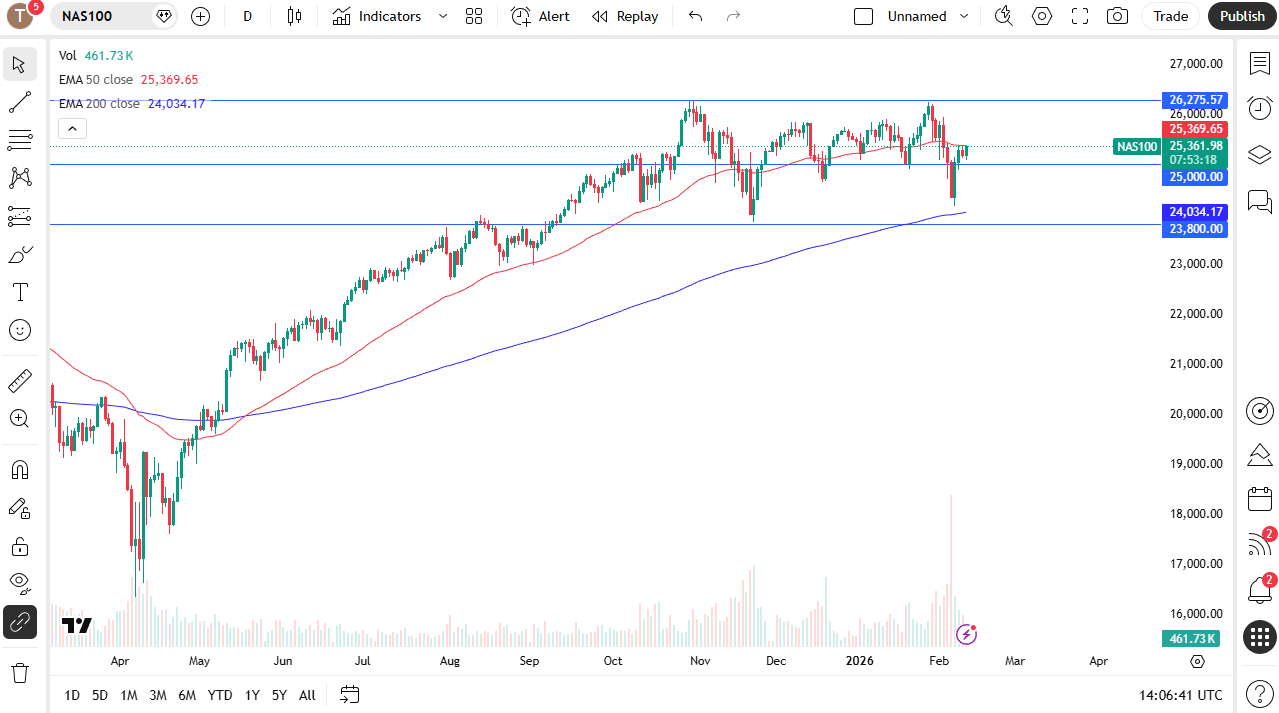1279x713 pixels.
Task: Open the go to date calendar
Action: (349, 694)
